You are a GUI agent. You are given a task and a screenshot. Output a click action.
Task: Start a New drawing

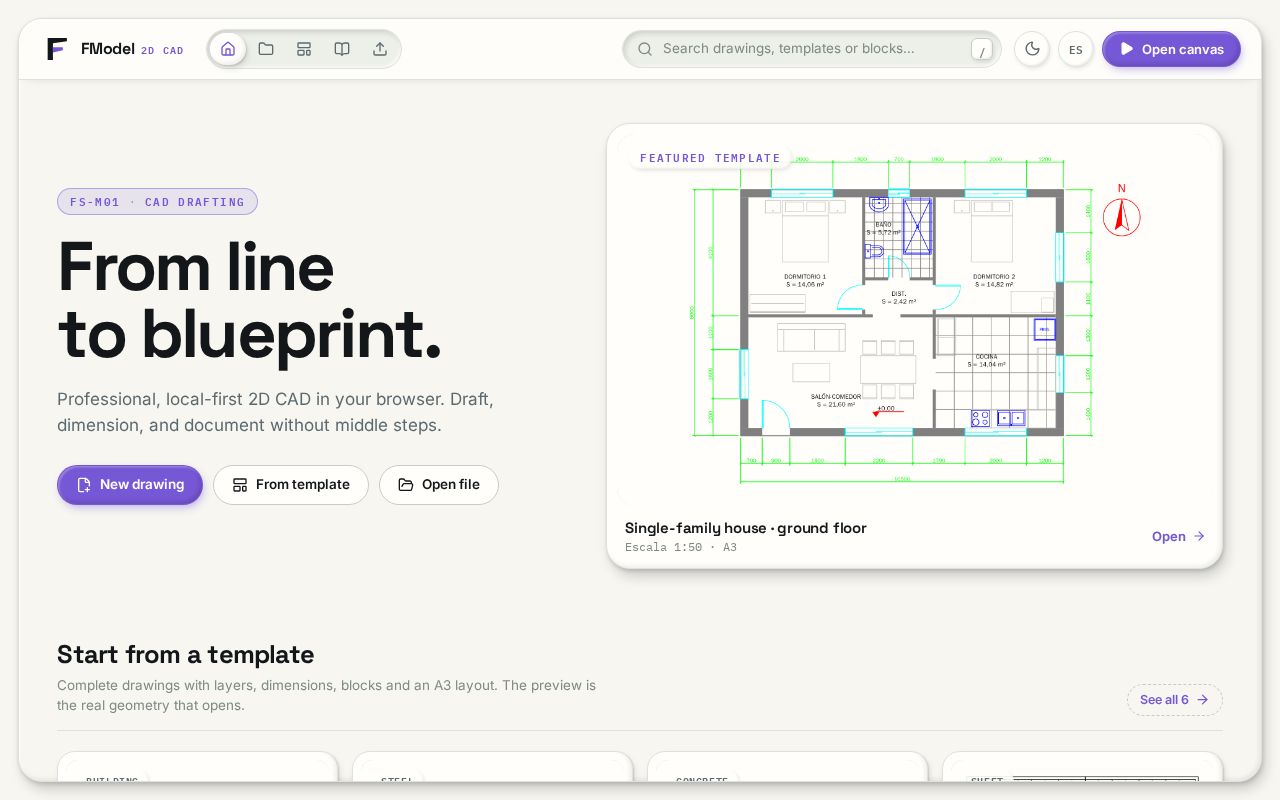(x=130, y=485)
